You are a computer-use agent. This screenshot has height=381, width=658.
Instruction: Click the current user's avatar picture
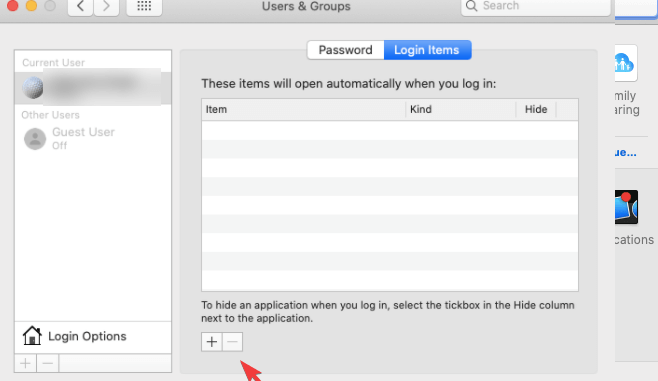pos(33,88)
